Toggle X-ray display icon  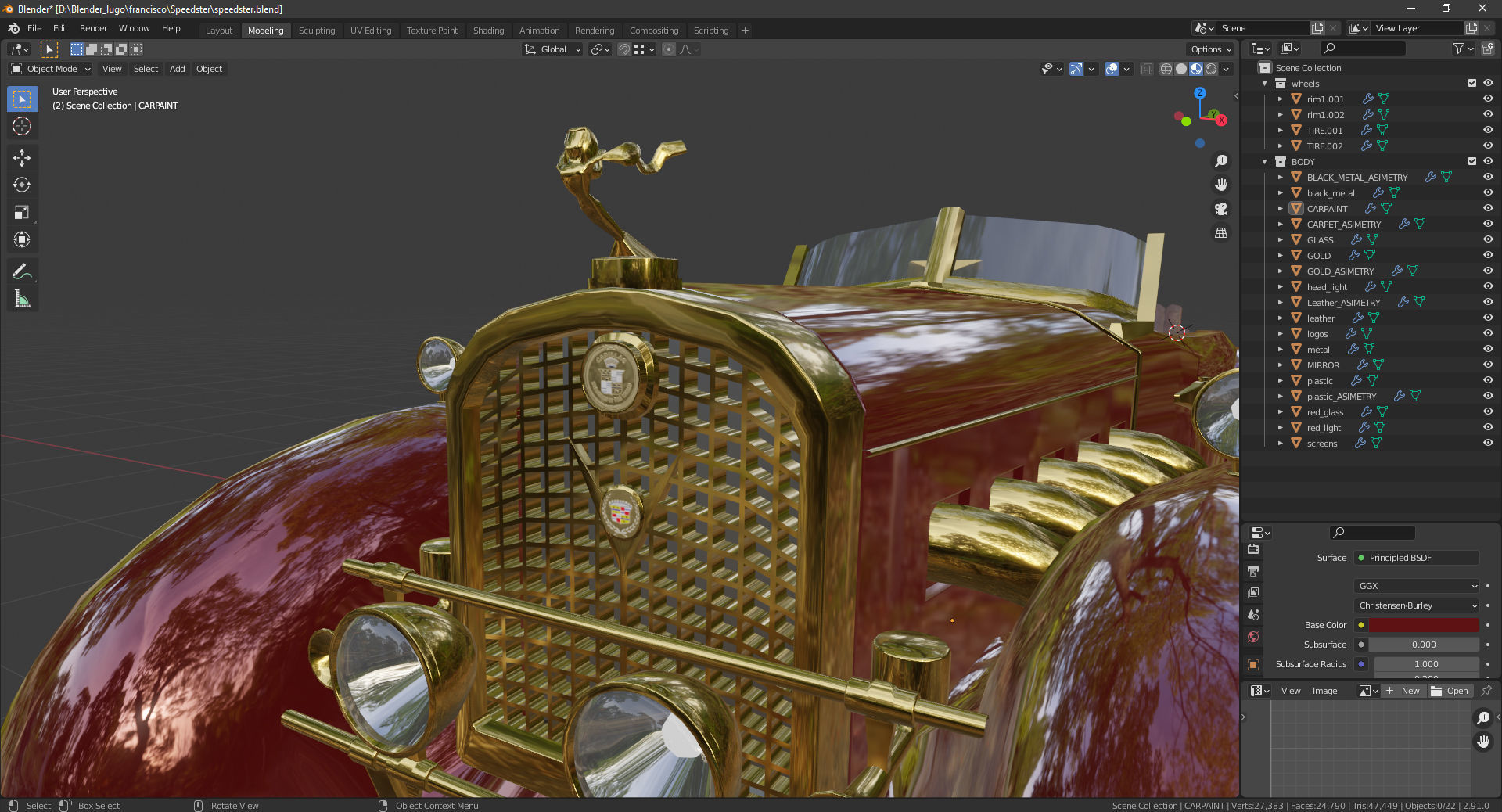tap(1146, 69)
